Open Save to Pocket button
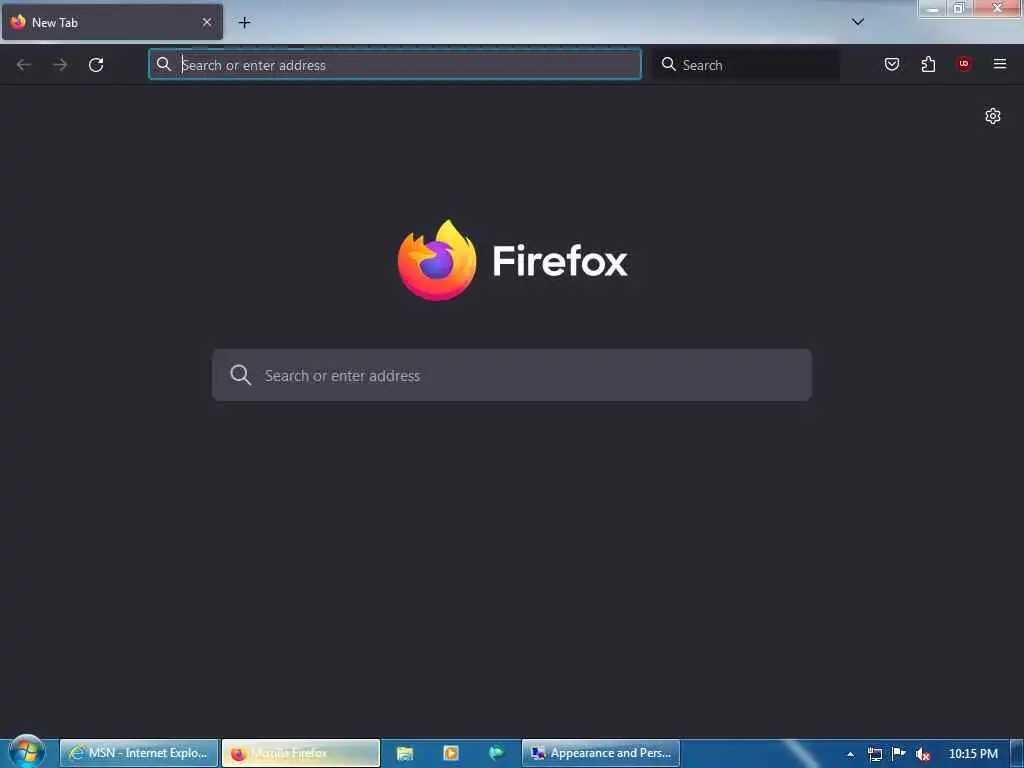Screen dimensions: 1024x768 (x=892, y=64)
